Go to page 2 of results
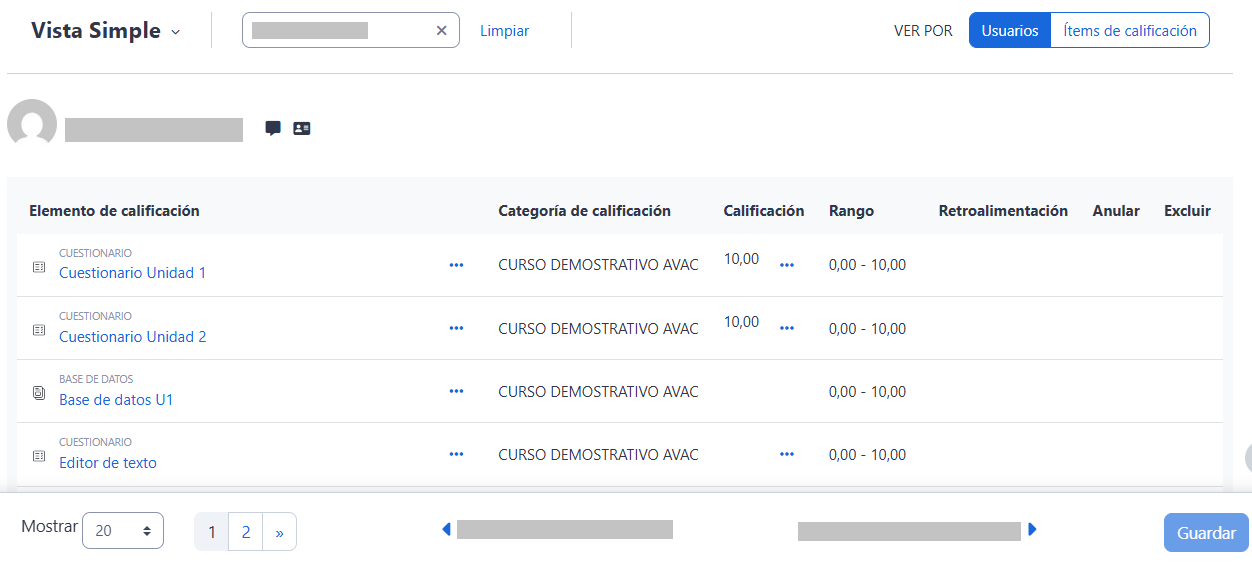This screenshot has height=565, width=1252. 245,532
